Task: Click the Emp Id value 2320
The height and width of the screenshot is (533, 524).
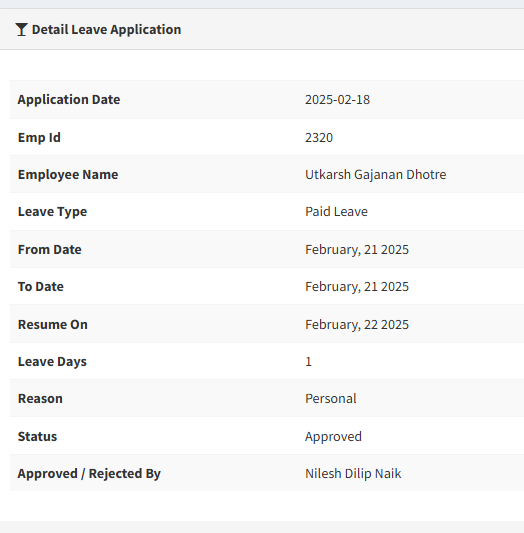Action: 319,138
